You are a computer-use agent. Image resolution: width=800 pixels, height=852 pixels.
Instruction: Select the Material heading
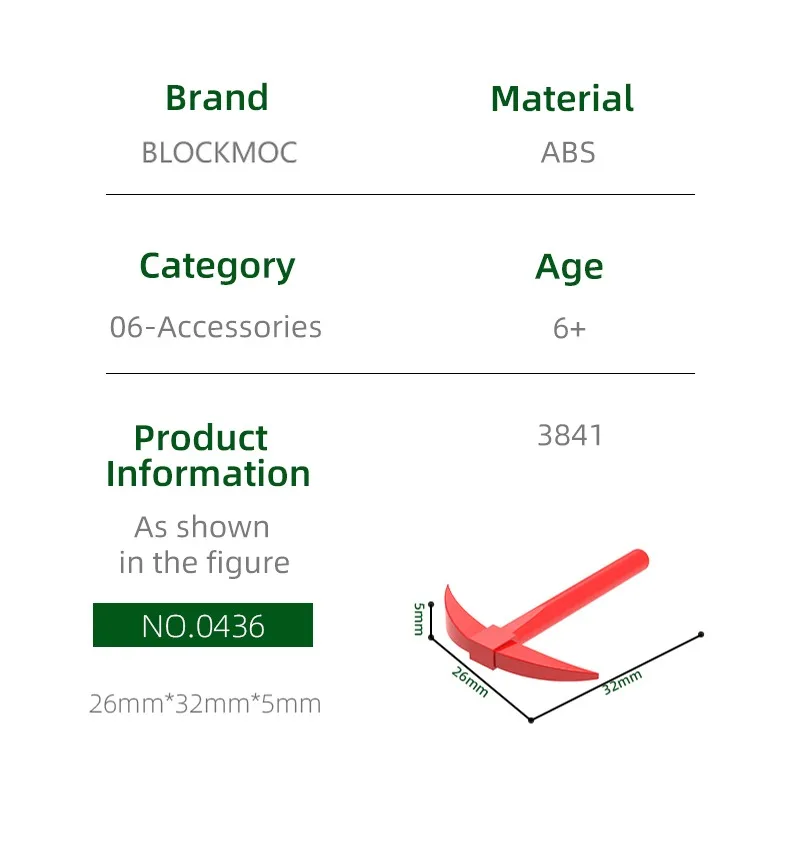pyautogui.click(x=562, y=99)
